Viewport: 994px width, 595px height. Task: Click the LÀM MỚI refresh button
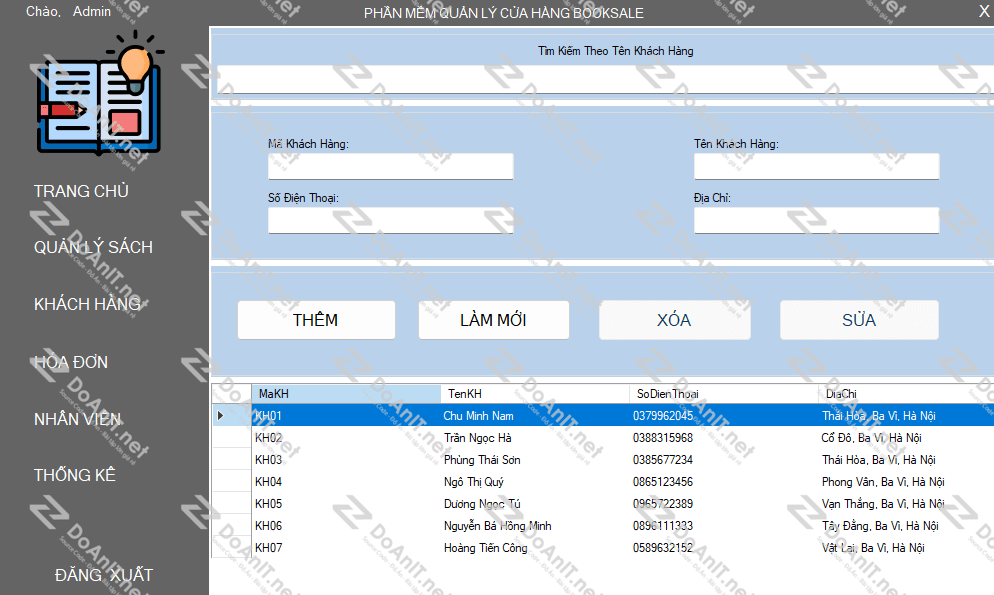493,320
